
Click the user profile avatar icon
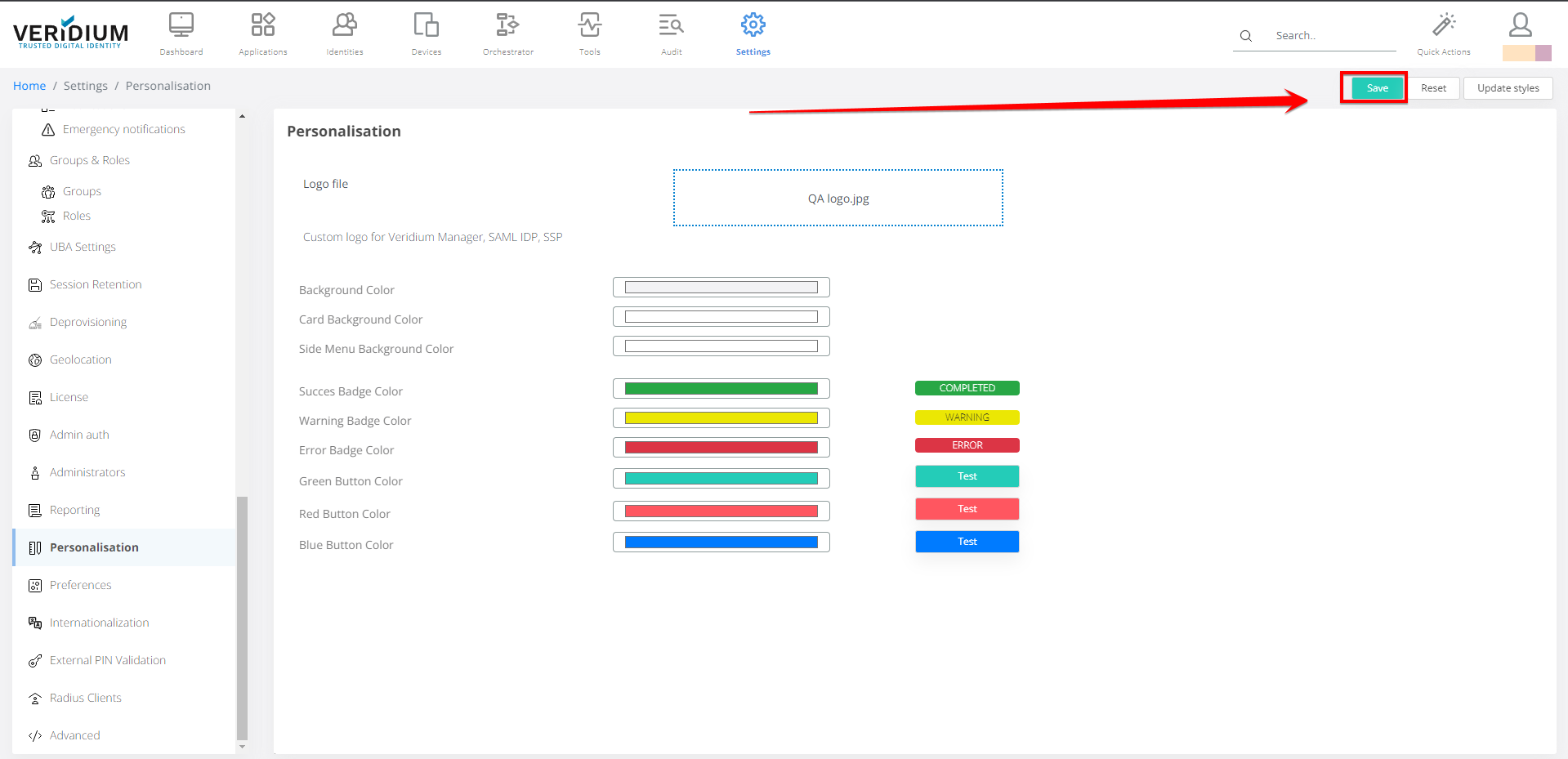[1520, 25]
